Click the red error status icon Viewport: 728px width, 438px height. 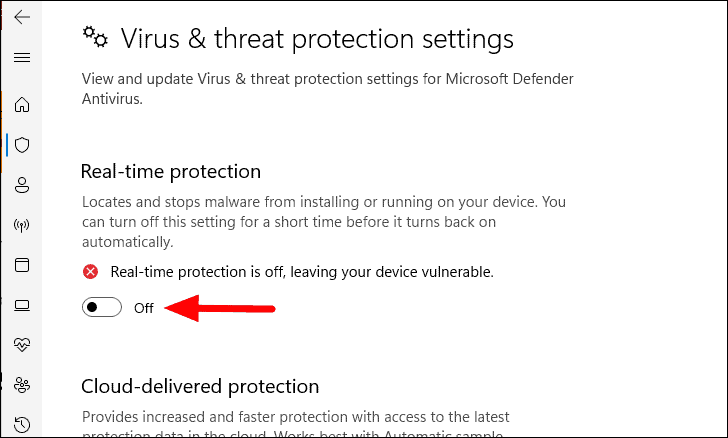coord(91,272)
